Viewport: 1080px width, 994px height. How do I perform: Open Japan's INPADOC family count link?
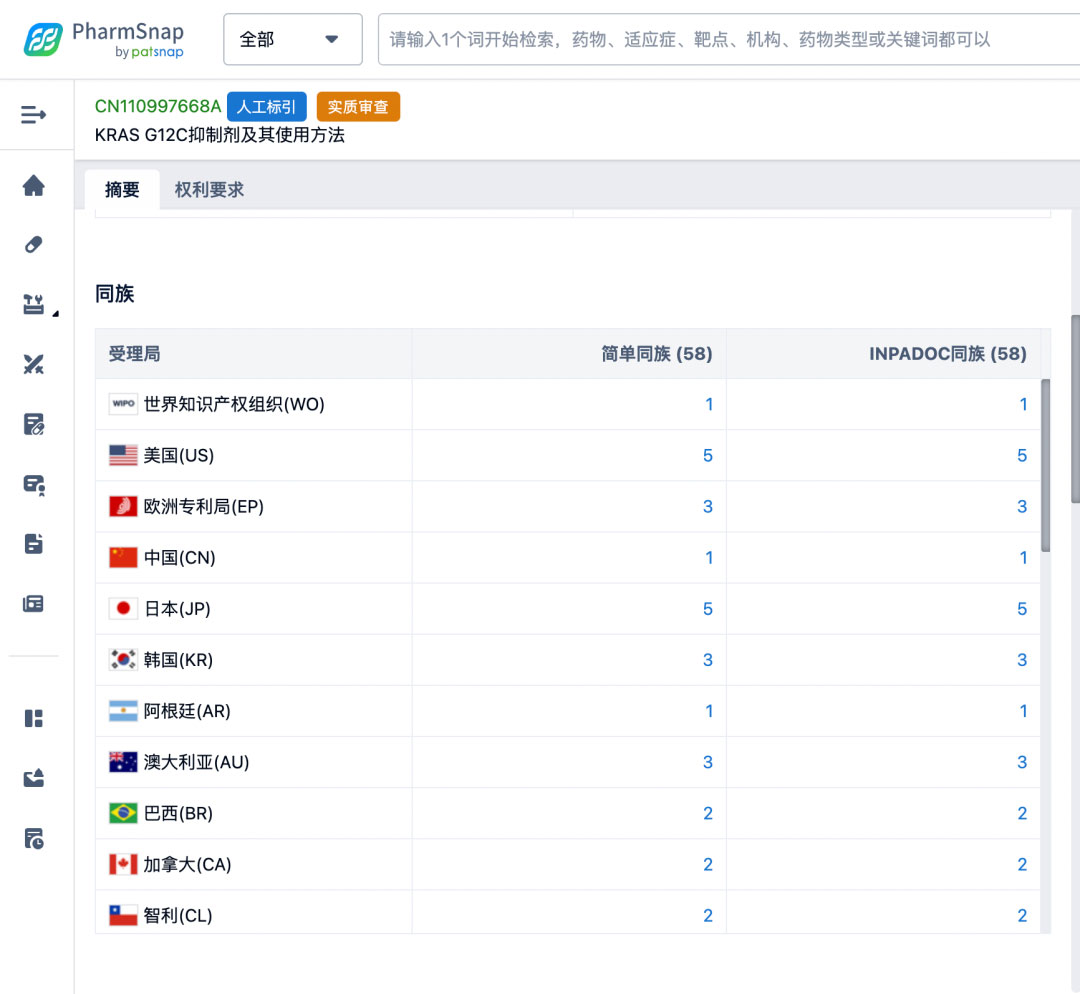[1021, 608]
